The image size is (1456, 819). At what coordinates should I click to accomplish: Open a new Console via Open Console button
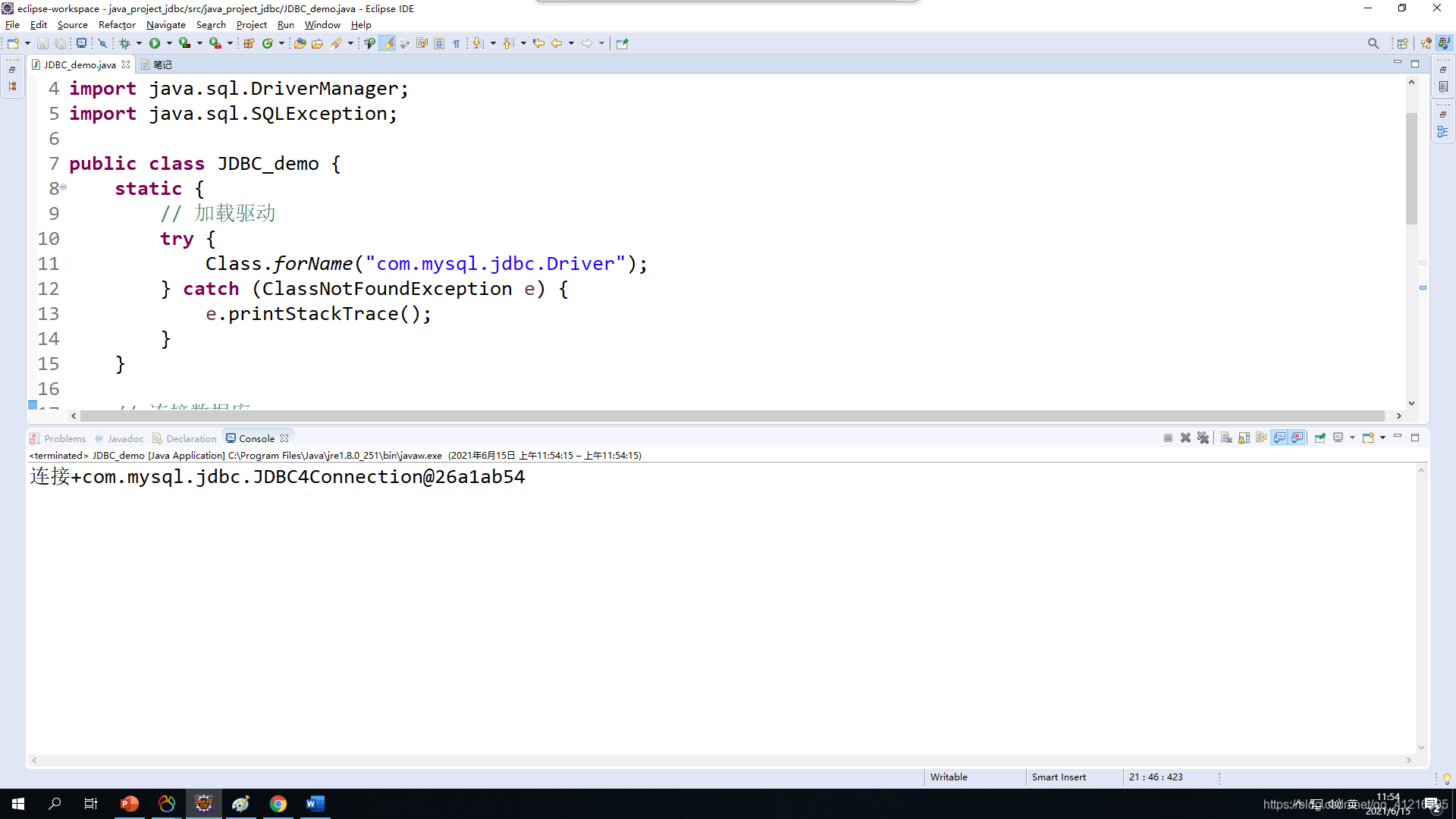(1369, 438)
